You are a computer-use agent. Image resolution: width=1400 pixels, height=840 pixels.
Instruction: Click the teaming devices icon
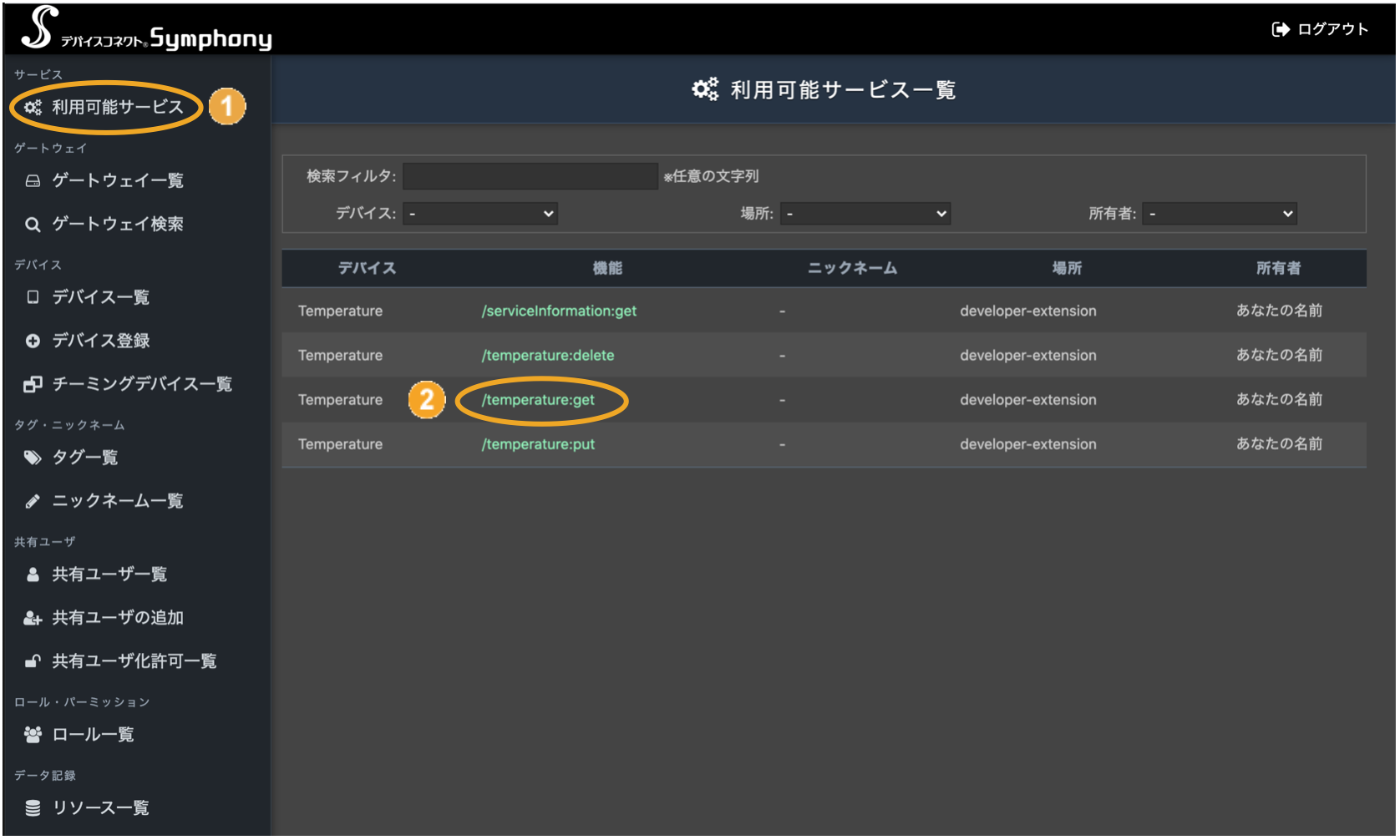[x=33, y=384]
